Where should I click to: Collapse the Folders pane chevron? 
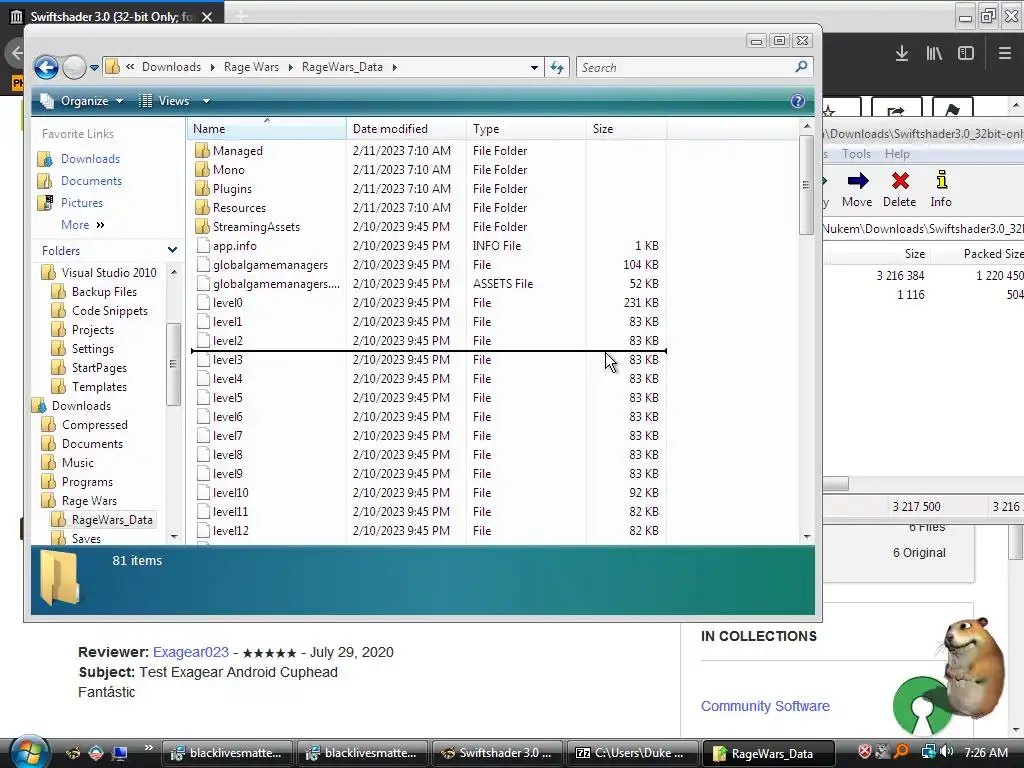click(172, 250)
